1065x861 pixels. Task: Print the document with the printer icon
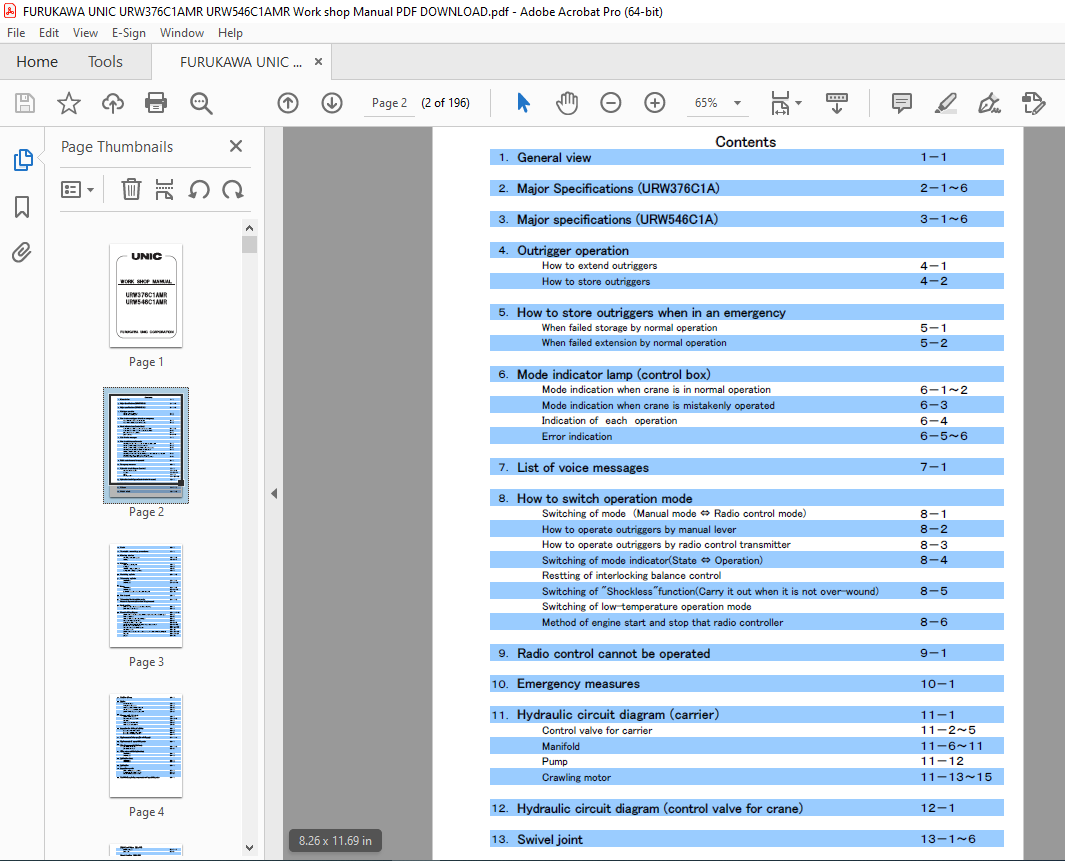click(x=156, y=103)
